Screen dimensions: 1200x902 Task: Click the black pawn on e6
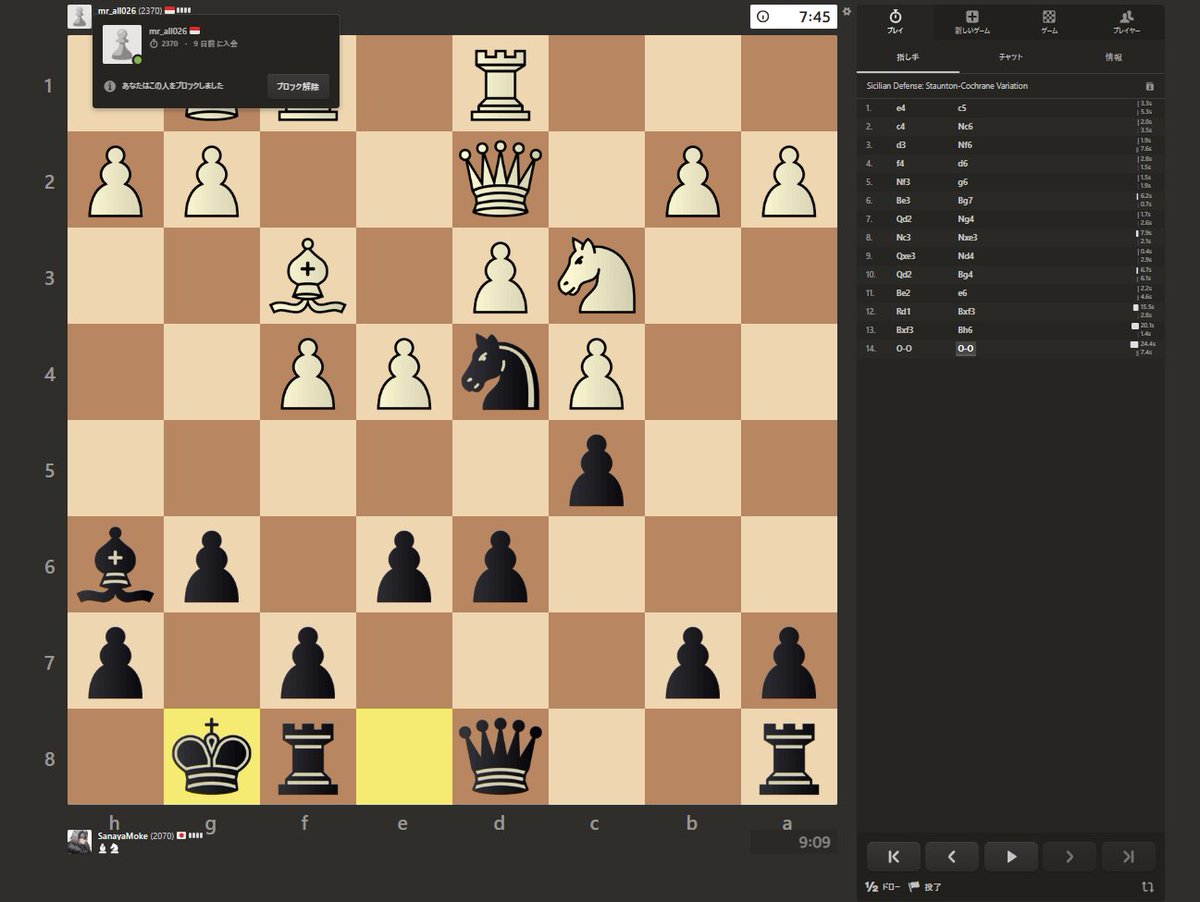(x=404, y=564)
